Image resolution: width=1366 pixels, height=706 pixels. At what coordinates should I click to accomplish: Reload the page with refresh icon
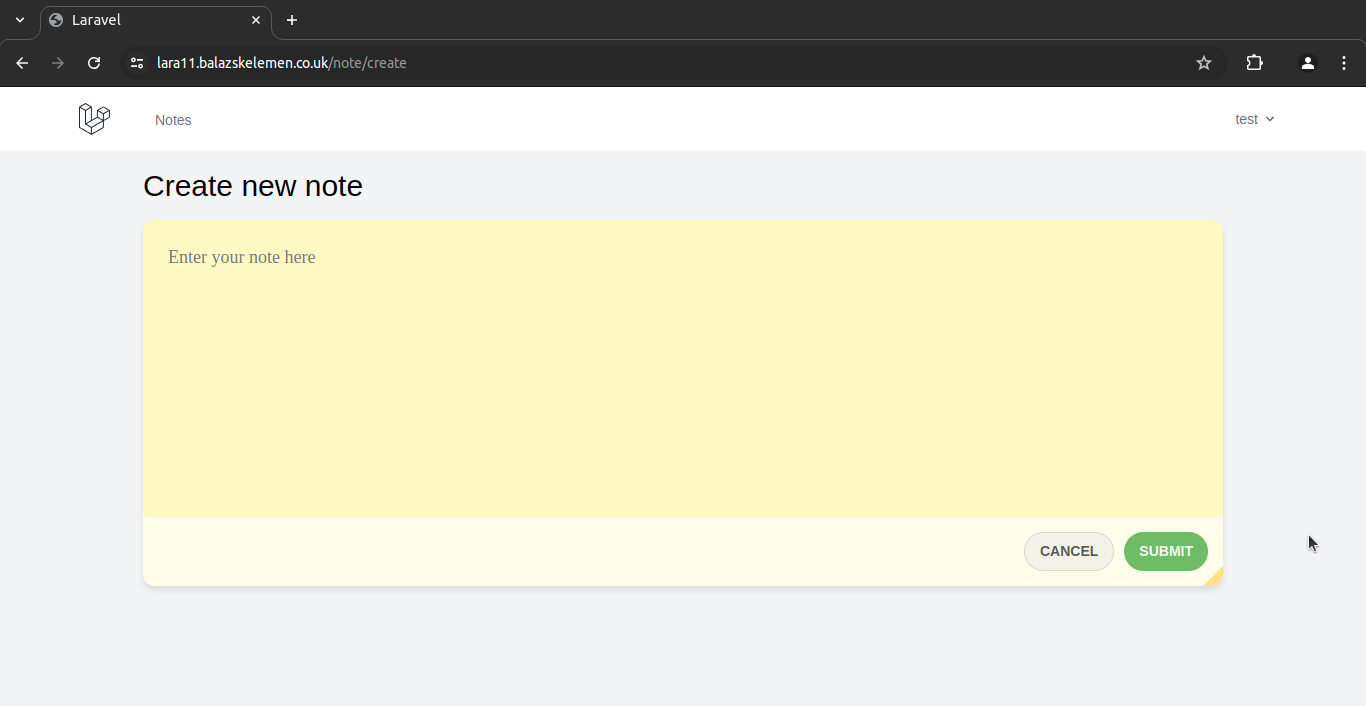click(x=94, y=63)
